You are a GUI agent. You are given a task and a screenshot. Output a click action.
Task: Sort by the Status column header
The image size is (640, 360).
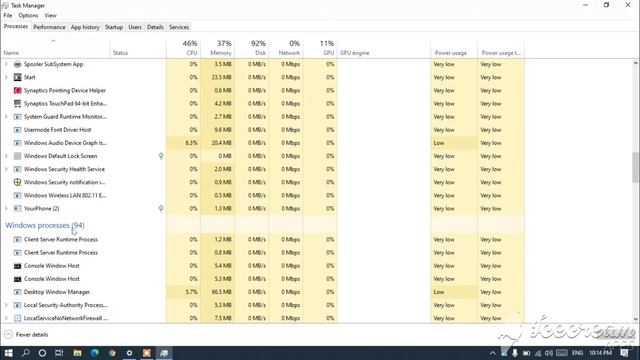tap(138, 48)
